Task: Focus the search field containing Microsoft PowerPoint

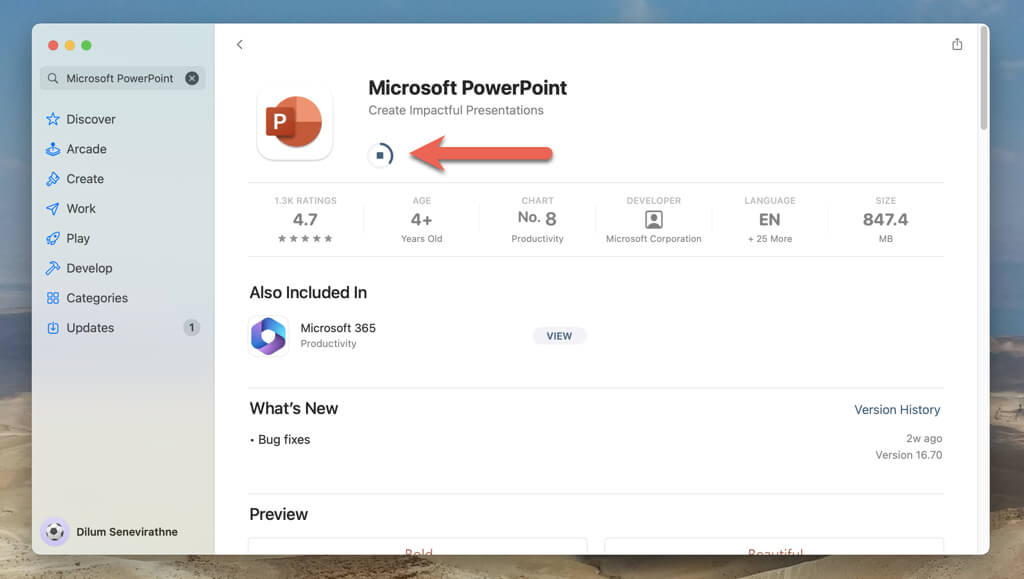Action: click(123, 78)
